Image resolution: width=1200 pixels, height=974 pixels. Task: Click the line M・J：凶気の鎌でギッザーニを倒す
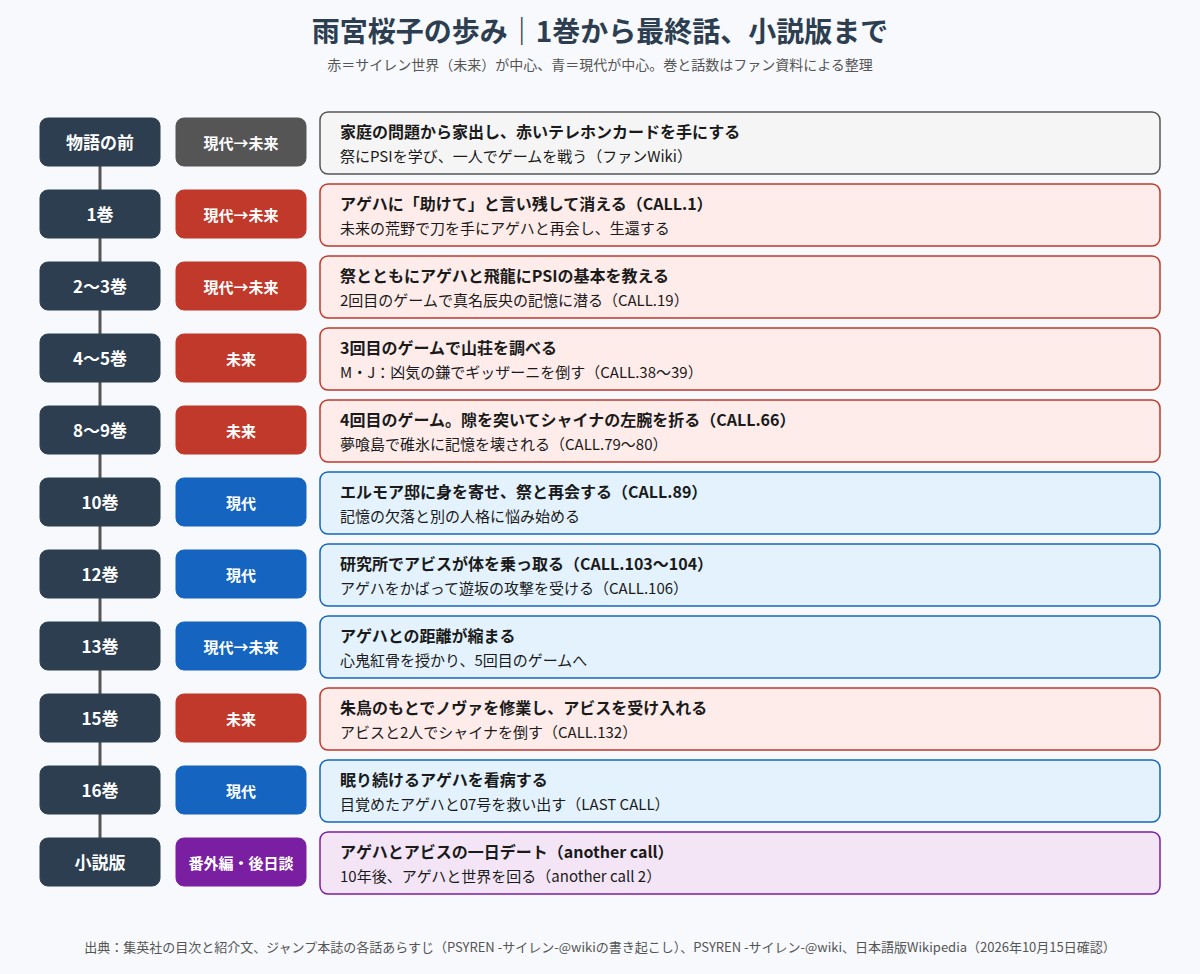517,372
